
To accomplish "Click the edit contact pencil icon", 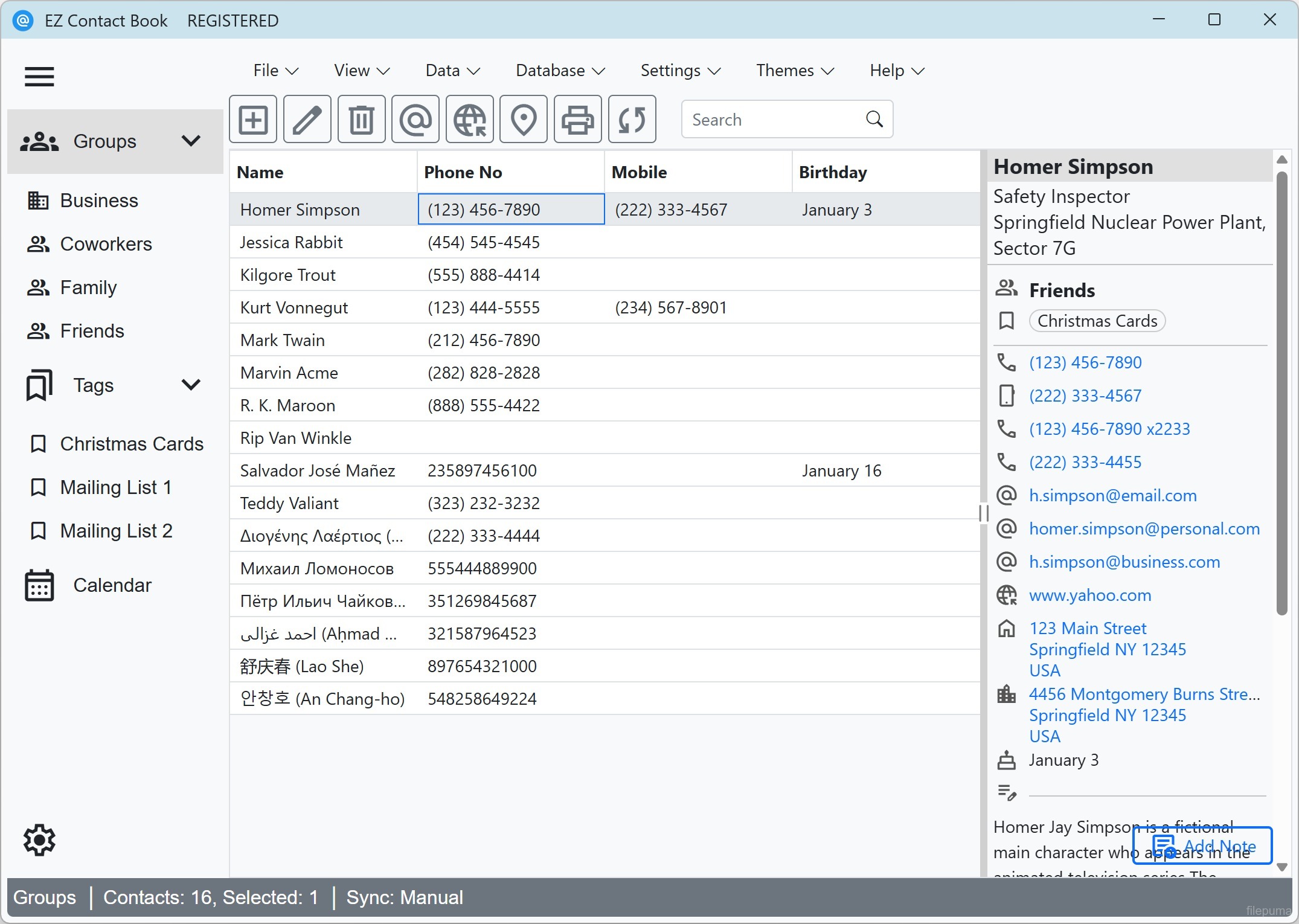I will [307, 119].
